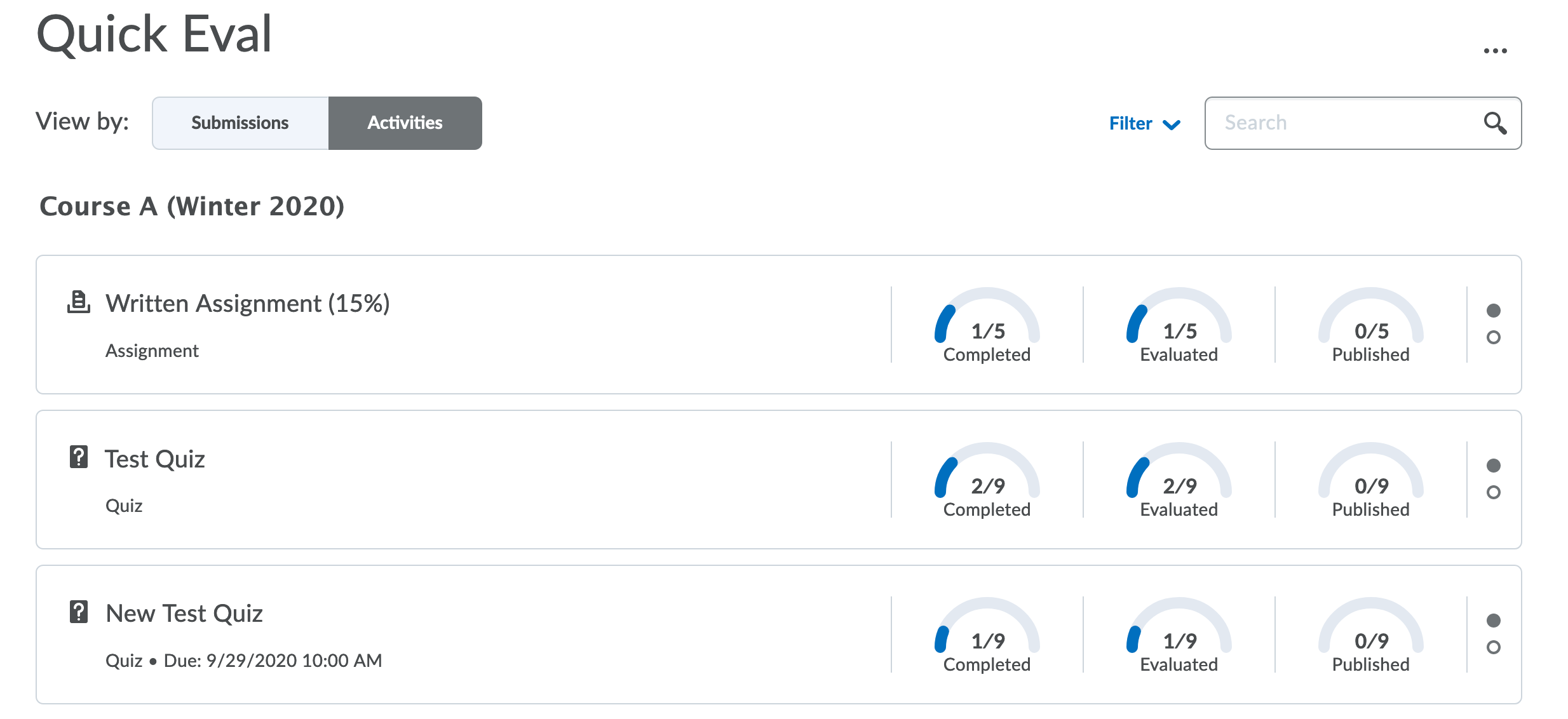The height and width of the screenshot is (719, 1568).
Task: Click Test Quiz 2/9 Completed progress gauge
Action: [987, 480]
